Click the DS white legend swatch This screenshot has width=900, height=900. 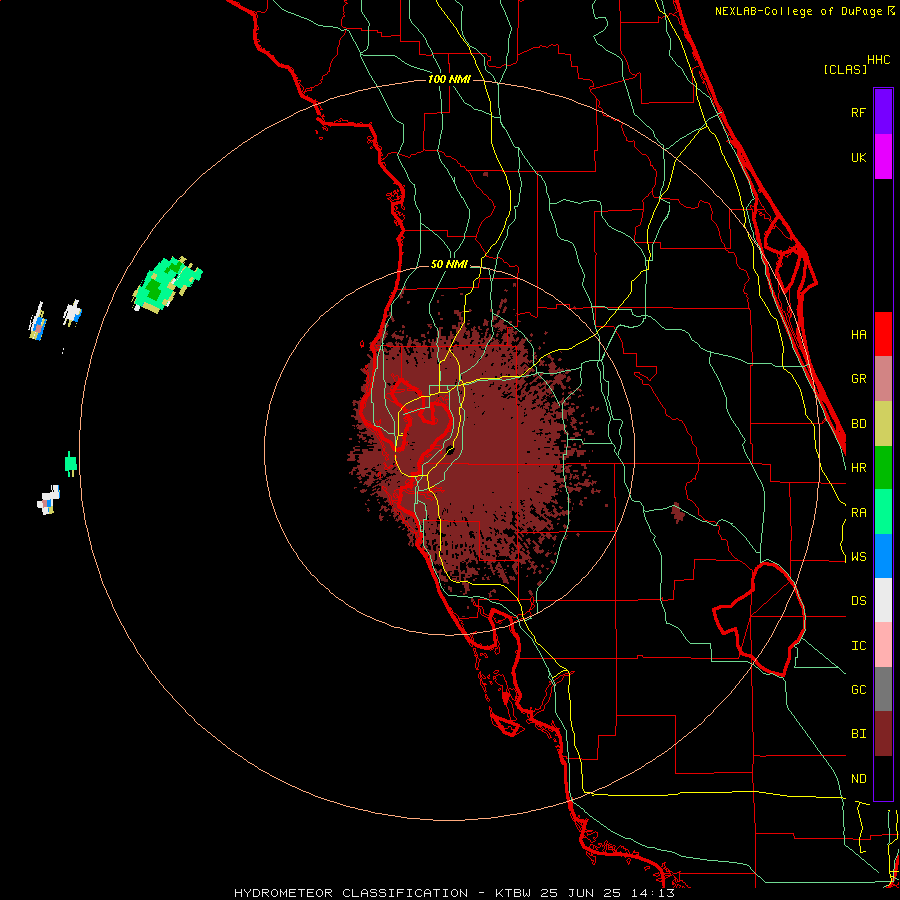click(883, 600)
